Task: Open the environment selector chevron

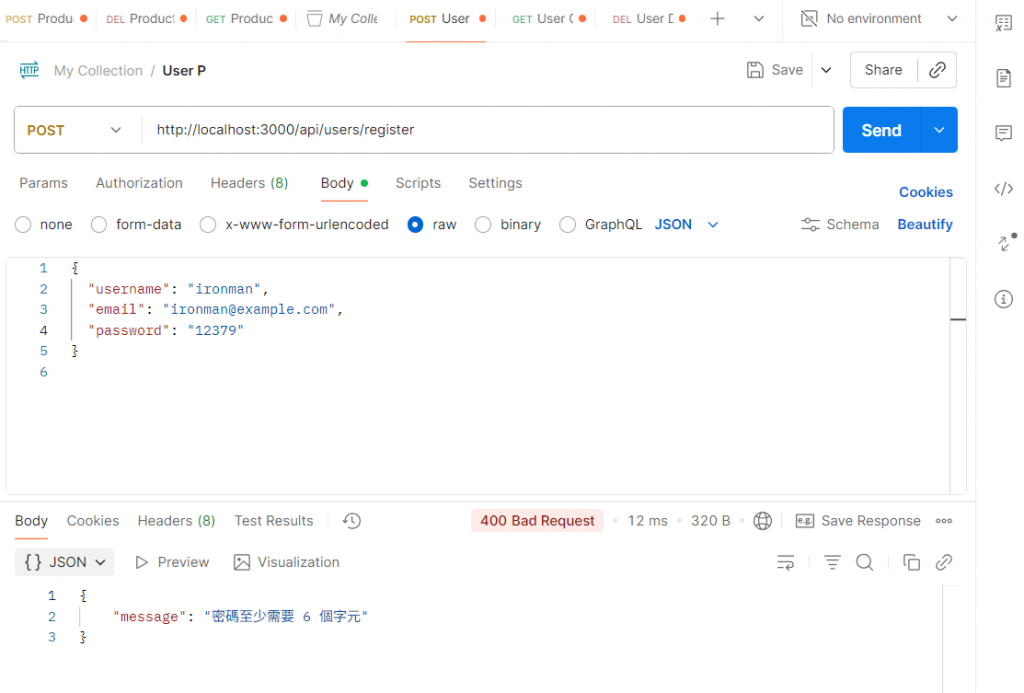Action: pos(952,18)
